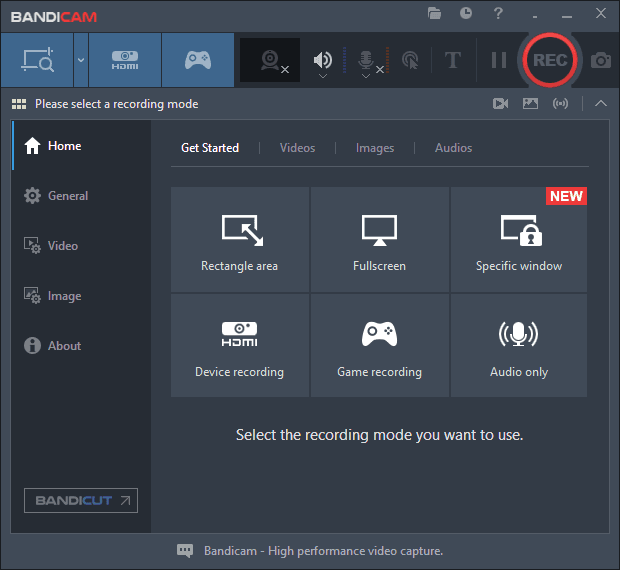This screenshot has height=570, width=620.
Task: Select HDMI device recording mode in toolbar
Action: (125, 60)
